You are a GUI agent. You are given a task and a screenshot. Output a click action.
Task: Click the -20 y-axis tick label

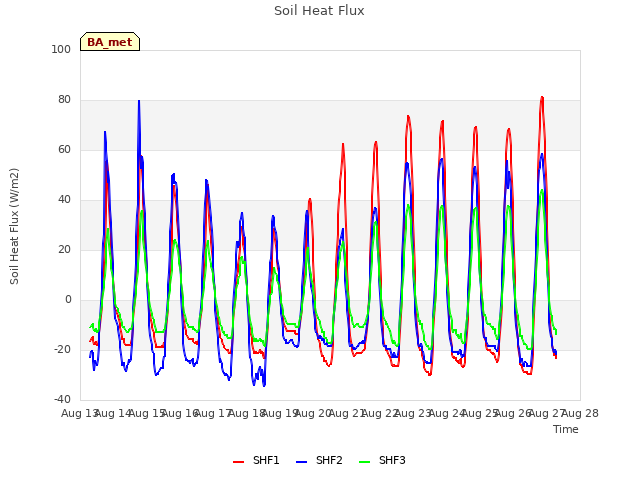pyautogui.click(x=62, y=349)
